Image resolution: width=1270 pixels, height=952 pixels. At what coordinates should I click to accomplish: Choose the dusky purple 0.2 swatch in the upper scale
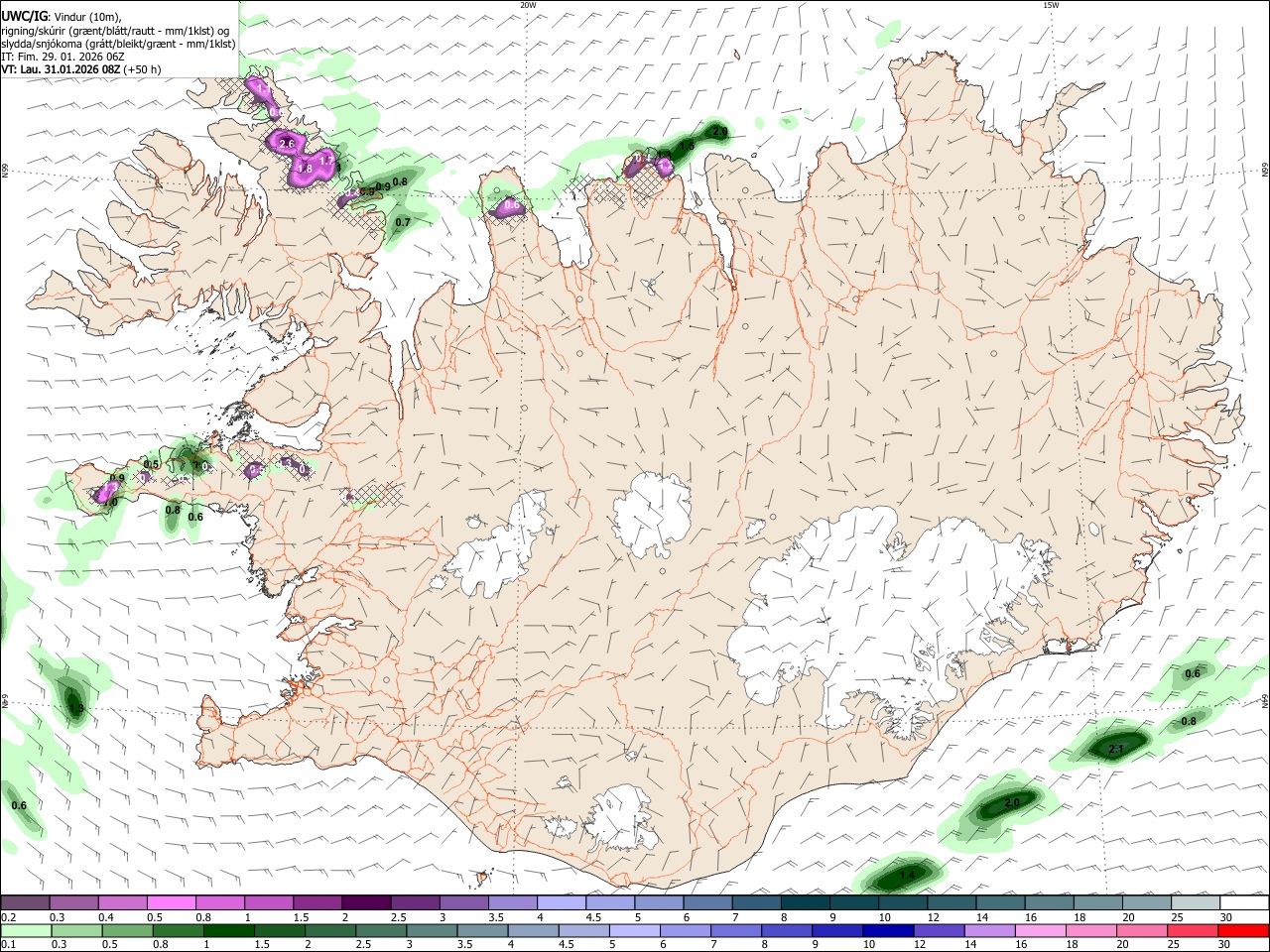click(25, 902)
